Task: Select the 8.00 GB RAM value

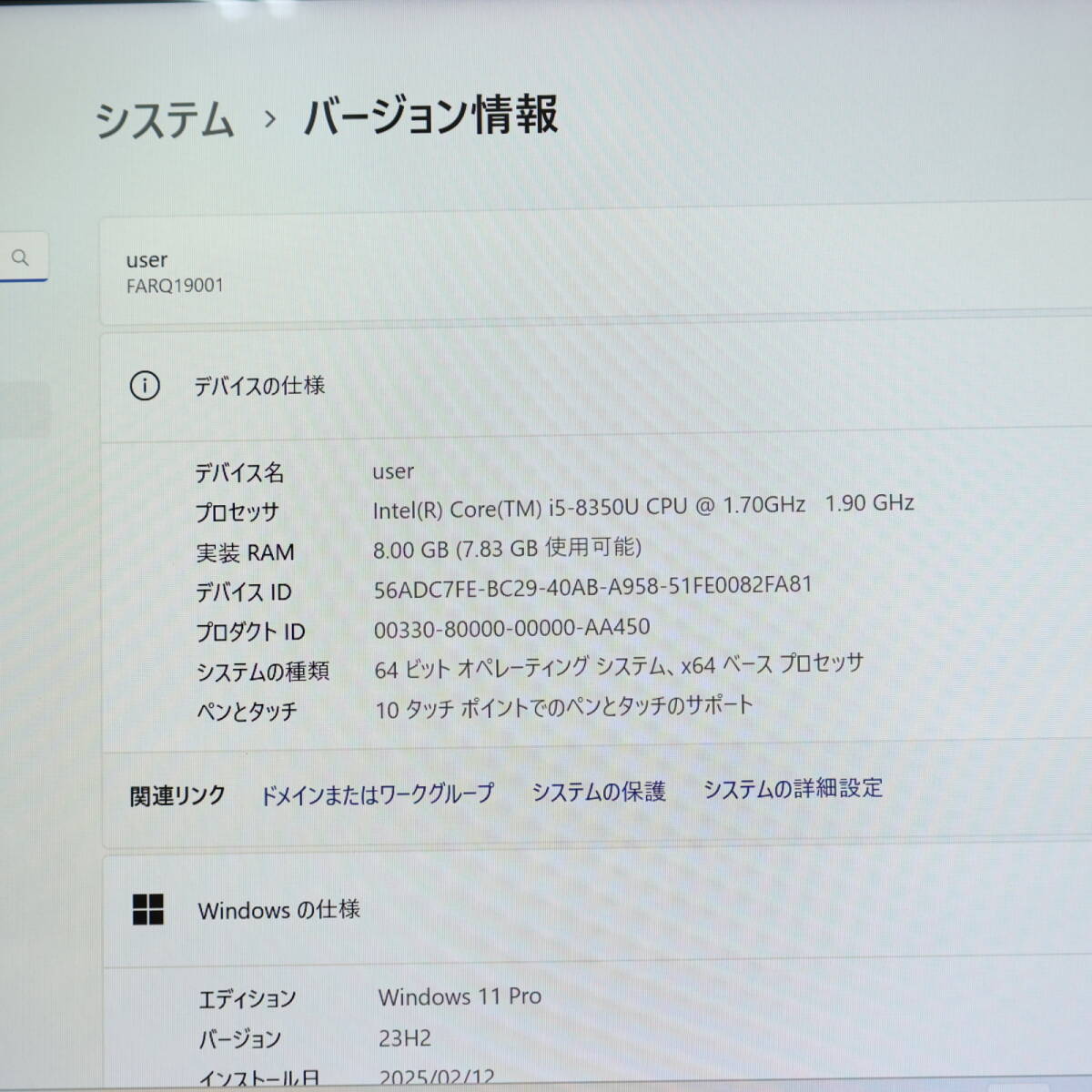Action: [508, 548]
